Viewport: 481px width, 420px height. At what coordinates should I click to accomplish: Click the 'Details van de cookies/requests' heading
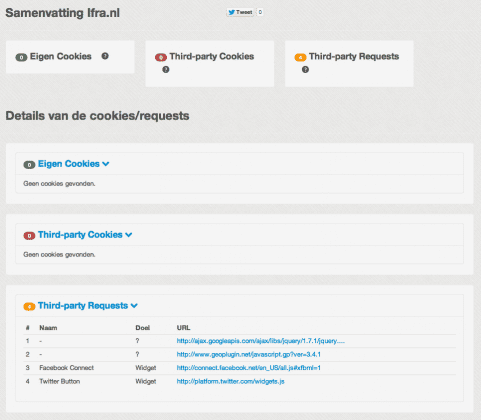(97, 116)
